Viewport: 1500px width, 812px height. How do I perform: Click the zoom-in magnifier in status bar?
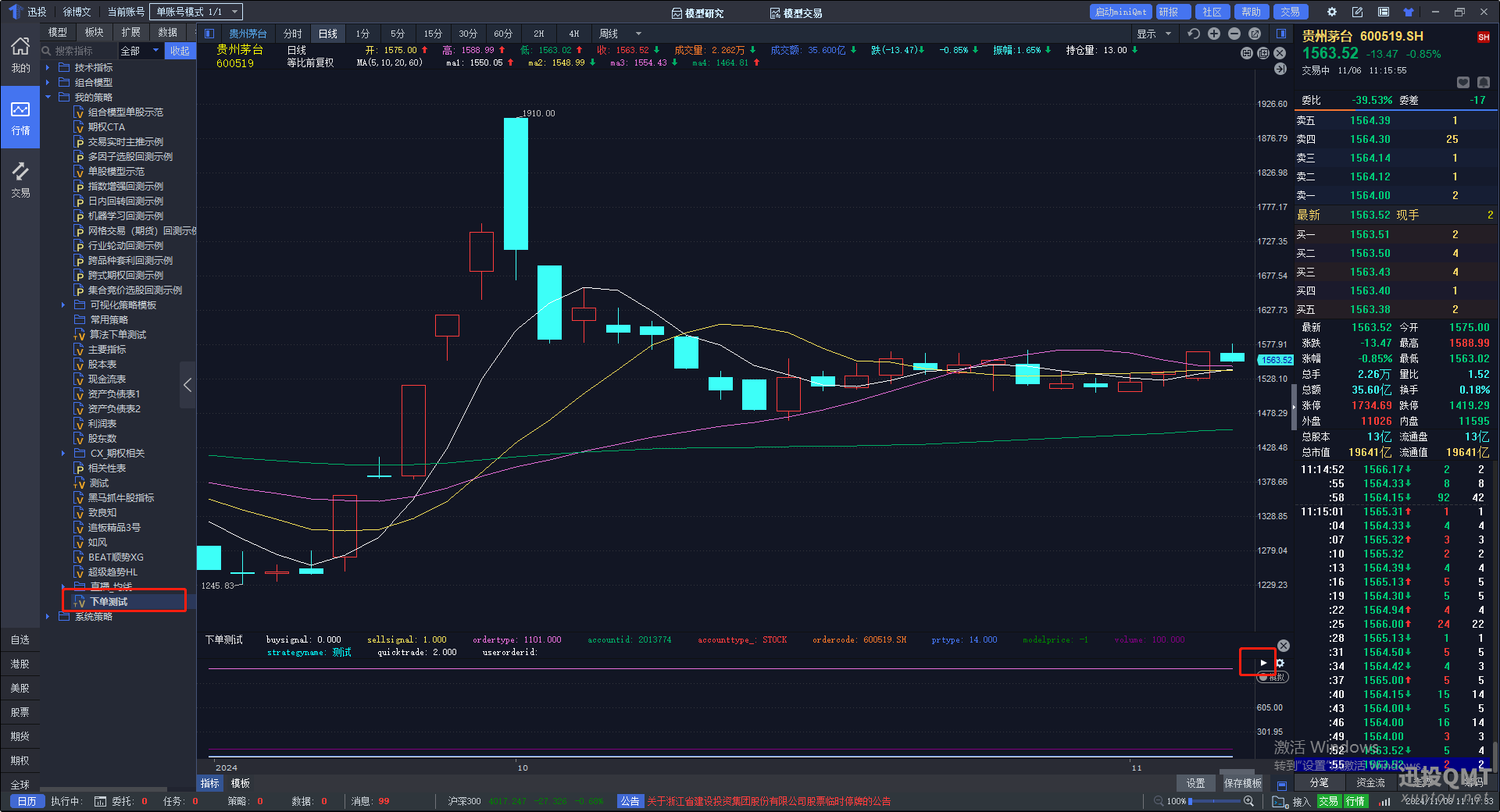[1248, 801]
